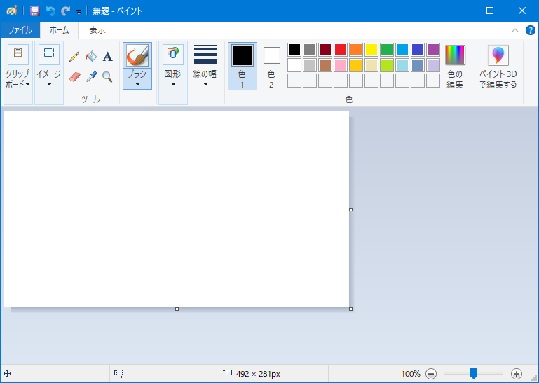Viewport: 539px width, 383px height.
Task: Click the Paint application icon in title bar
Action: point(12,11)
